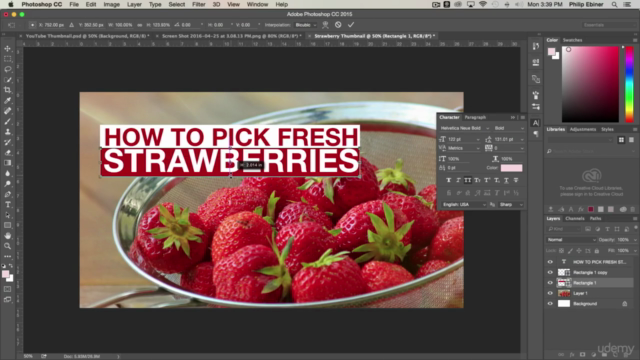Open the Layer menu
This screenshot has height=360, width=640.
click(x=134, y=4)
